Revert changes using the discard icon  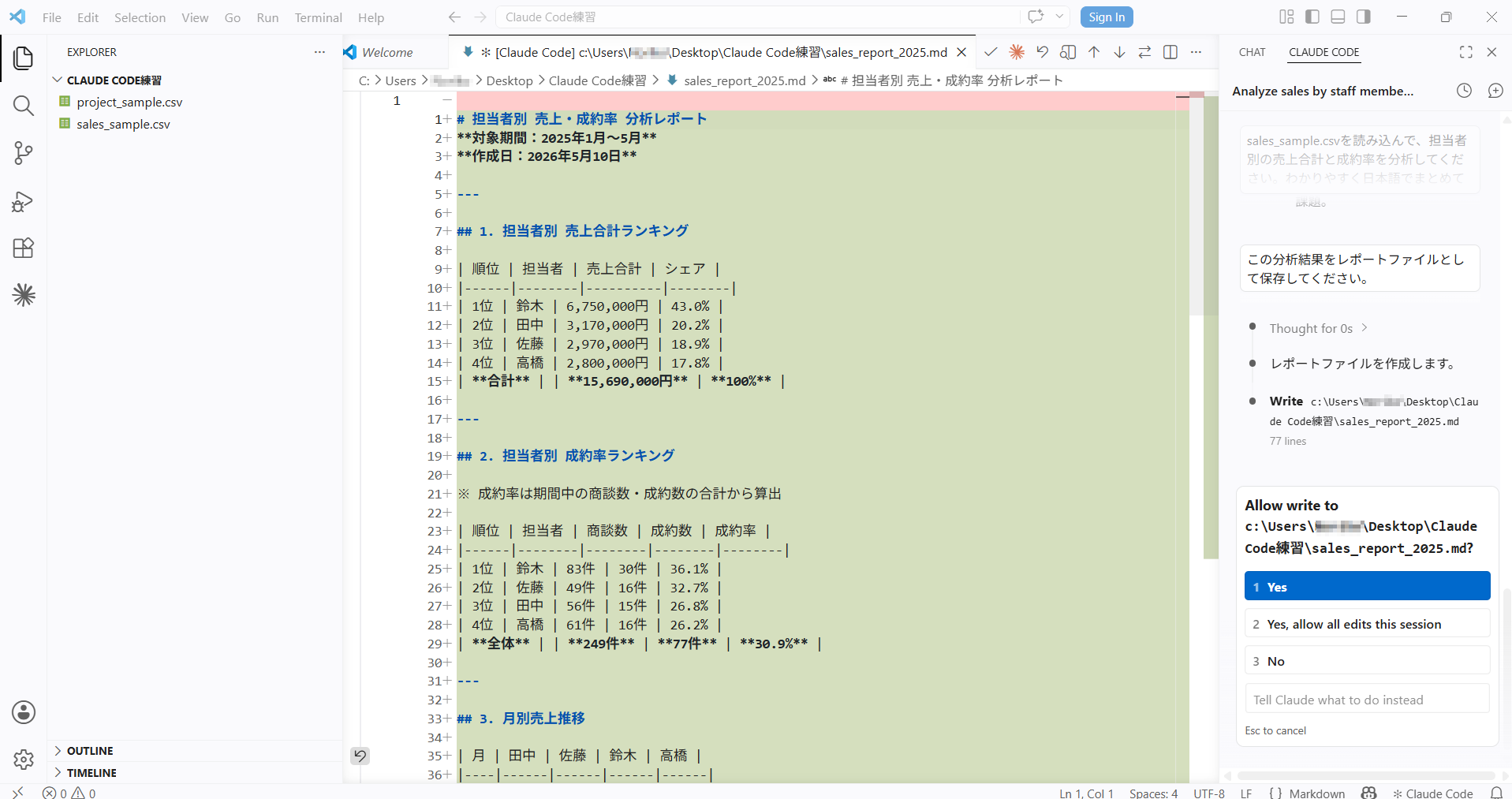pyautogui.click(x=1042, y=52)
